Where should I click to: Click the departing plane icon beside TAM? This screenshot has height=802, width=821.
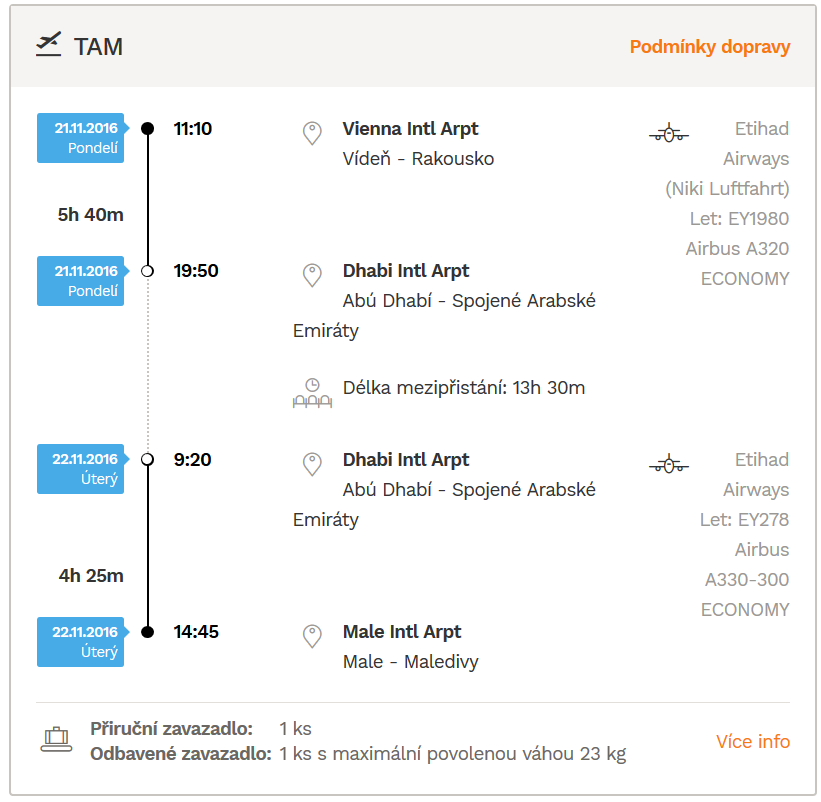(x=49, y=44)
